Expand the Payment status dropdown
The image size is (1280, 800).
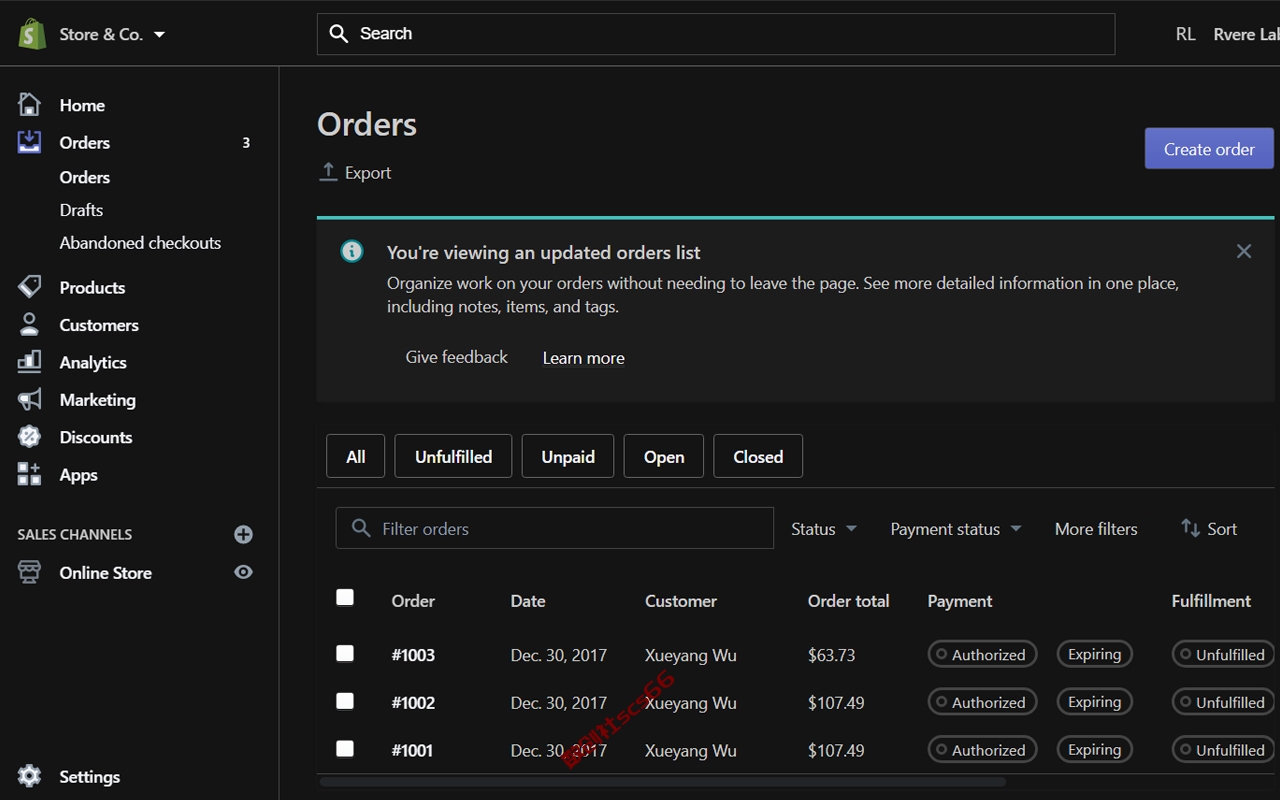pos(956,529)
